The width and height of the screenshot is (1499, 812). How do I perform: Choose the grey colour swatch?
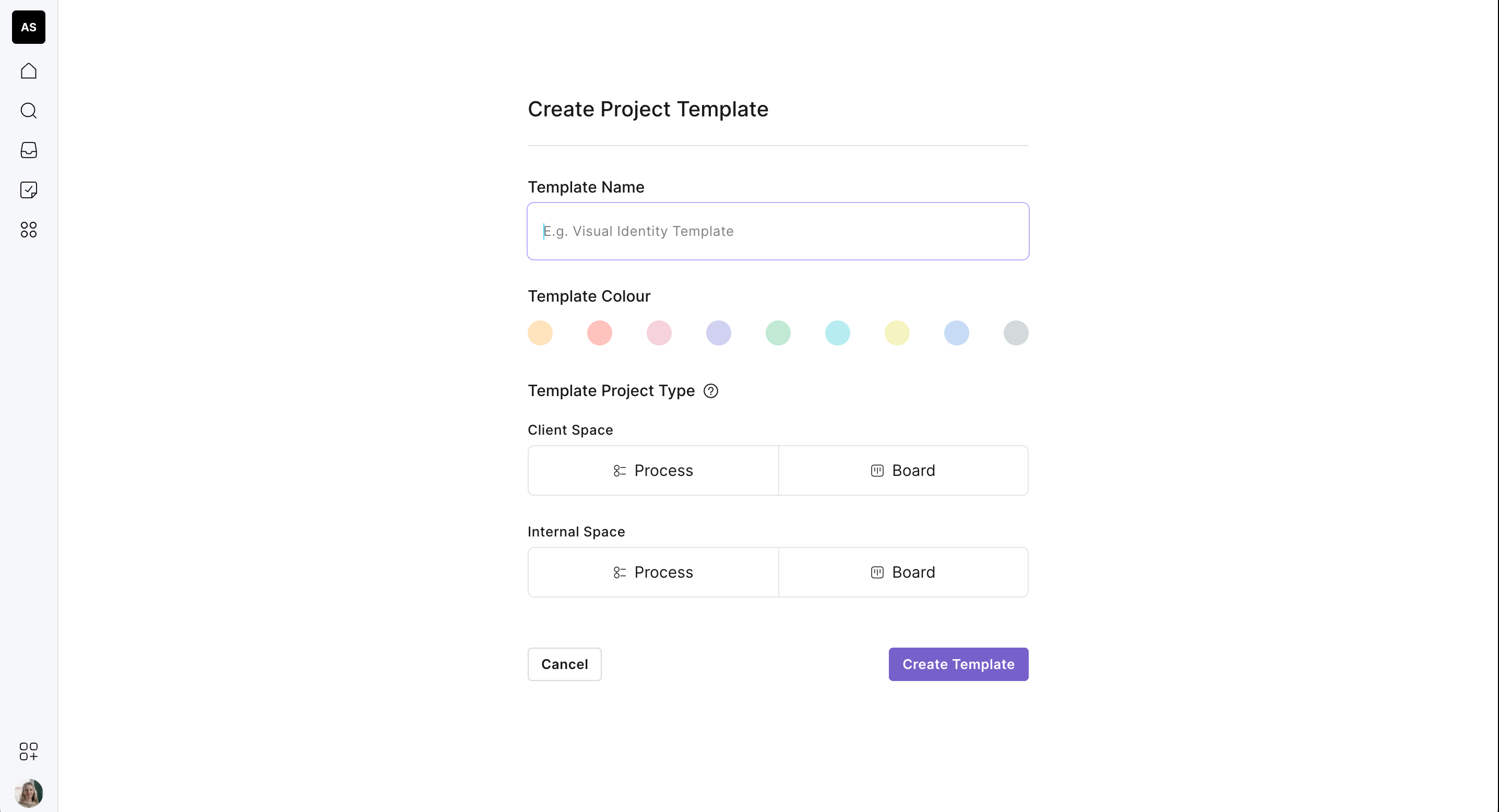click(x=1016, y=333)
